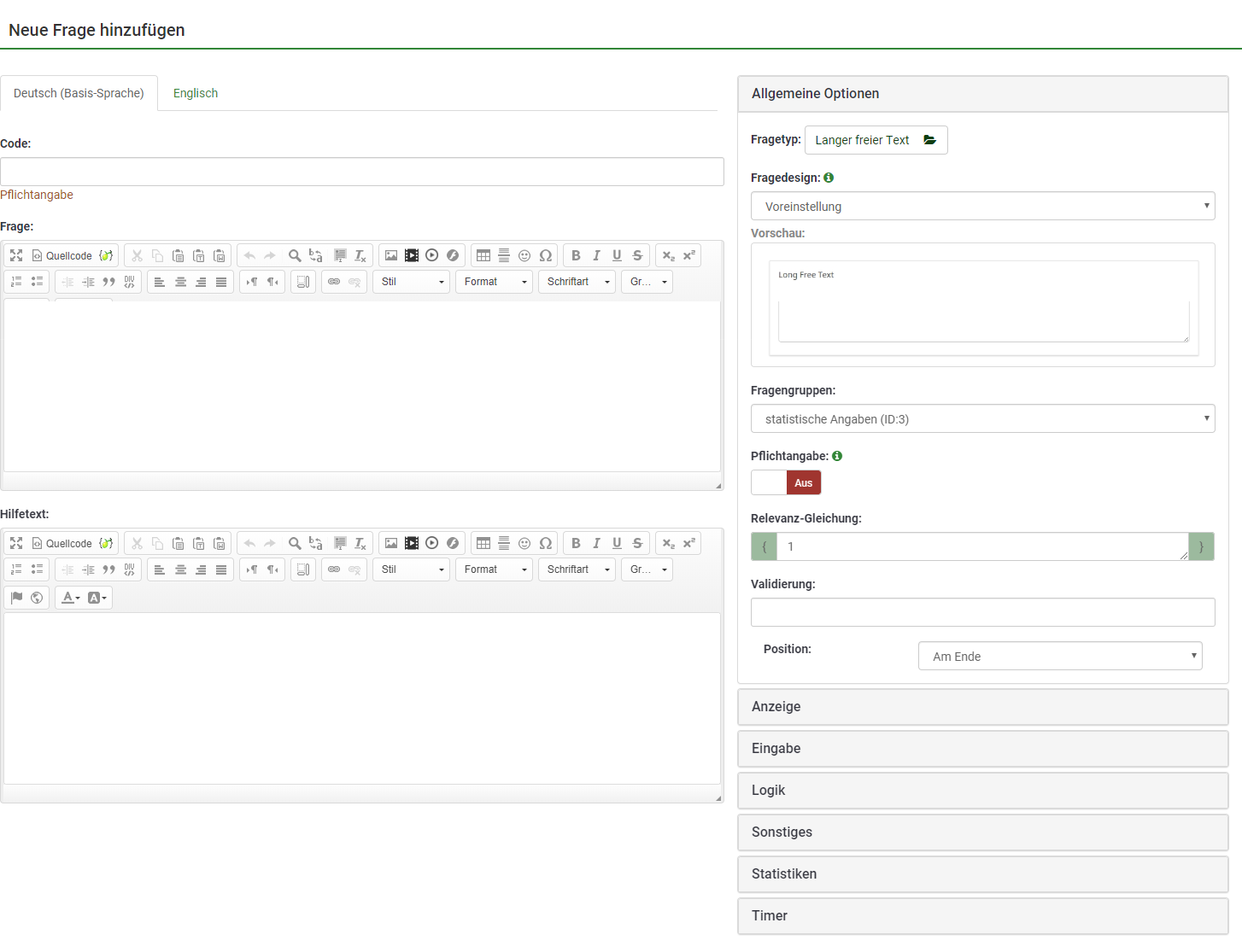The height and width of the screenshot is (952, 1242).
Task: Toggle bold in Frage editor
Action: (576, 255)
